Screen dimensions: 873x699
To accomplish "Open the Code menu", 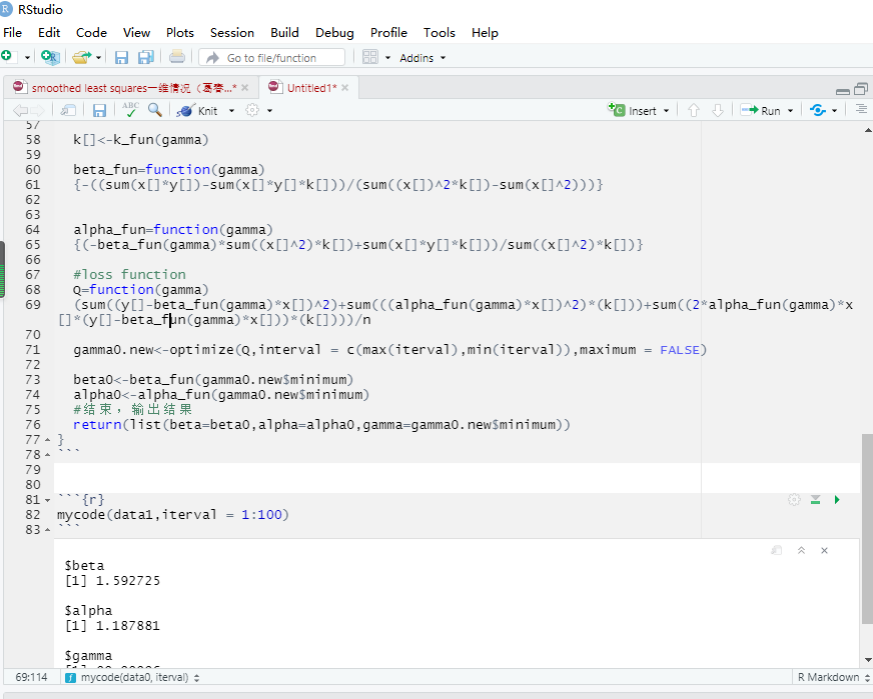I will 91,33.
